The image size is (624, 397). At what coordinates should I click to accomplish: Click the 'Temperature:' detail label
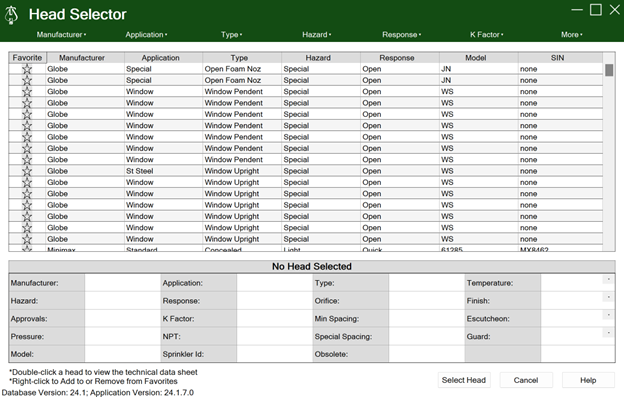point(490,283)
